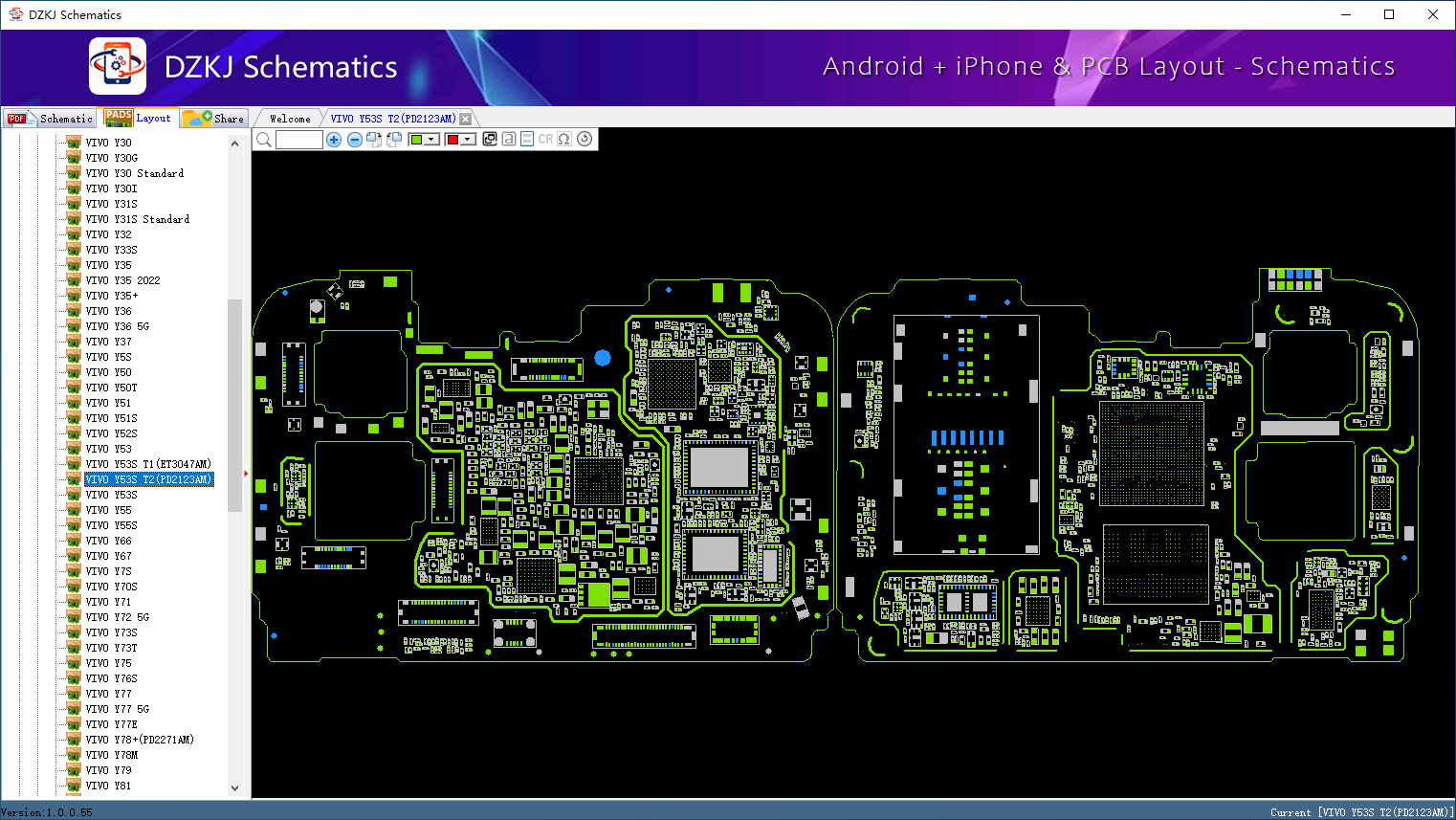Select VIVO Y78+(PD2271AM) entry

click(140, 740)
